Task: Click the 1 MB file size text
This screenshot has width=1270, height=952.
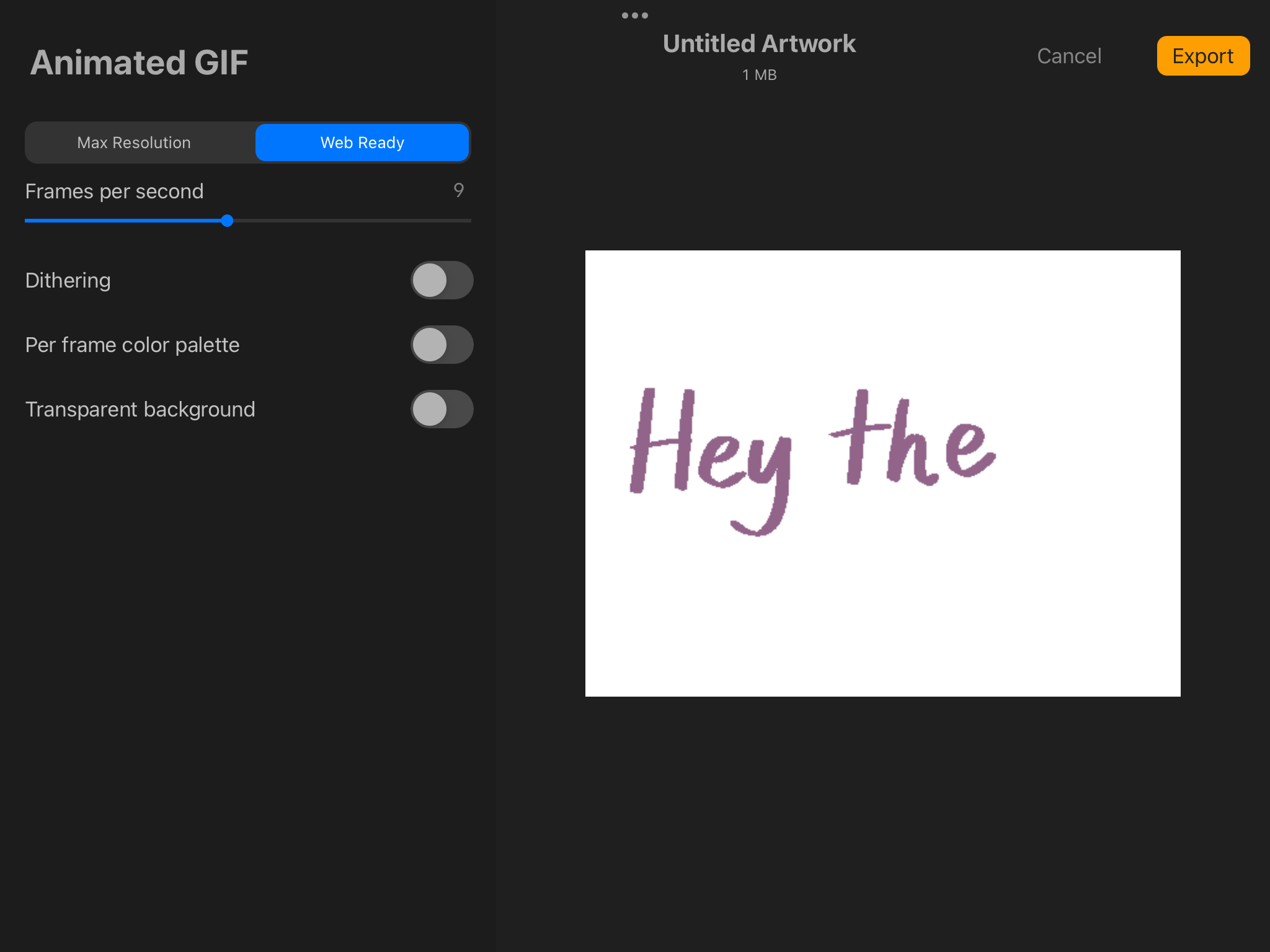Action: coord(759,75)
